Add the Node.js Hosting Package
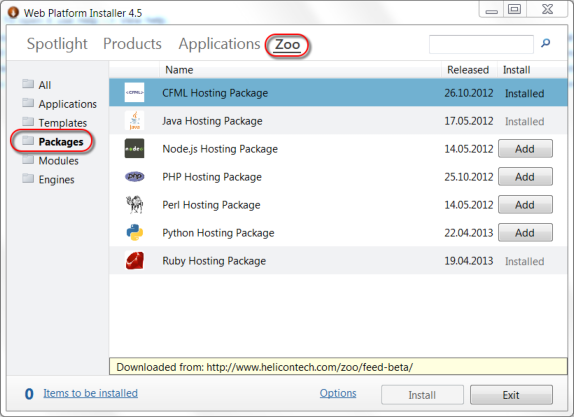The image size is (574, 417). coord(525,149)
